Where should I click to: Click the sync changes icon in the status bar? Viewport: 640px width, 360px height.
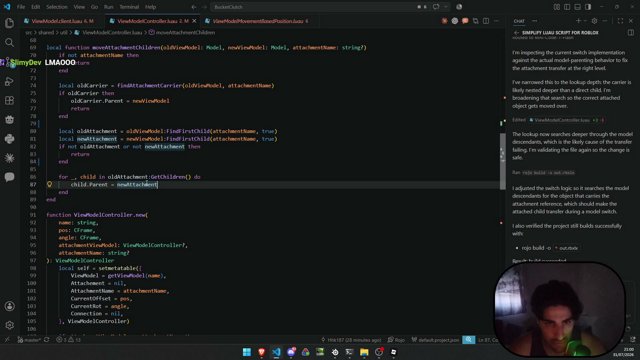pyautogui.click(x=47, y=340)
